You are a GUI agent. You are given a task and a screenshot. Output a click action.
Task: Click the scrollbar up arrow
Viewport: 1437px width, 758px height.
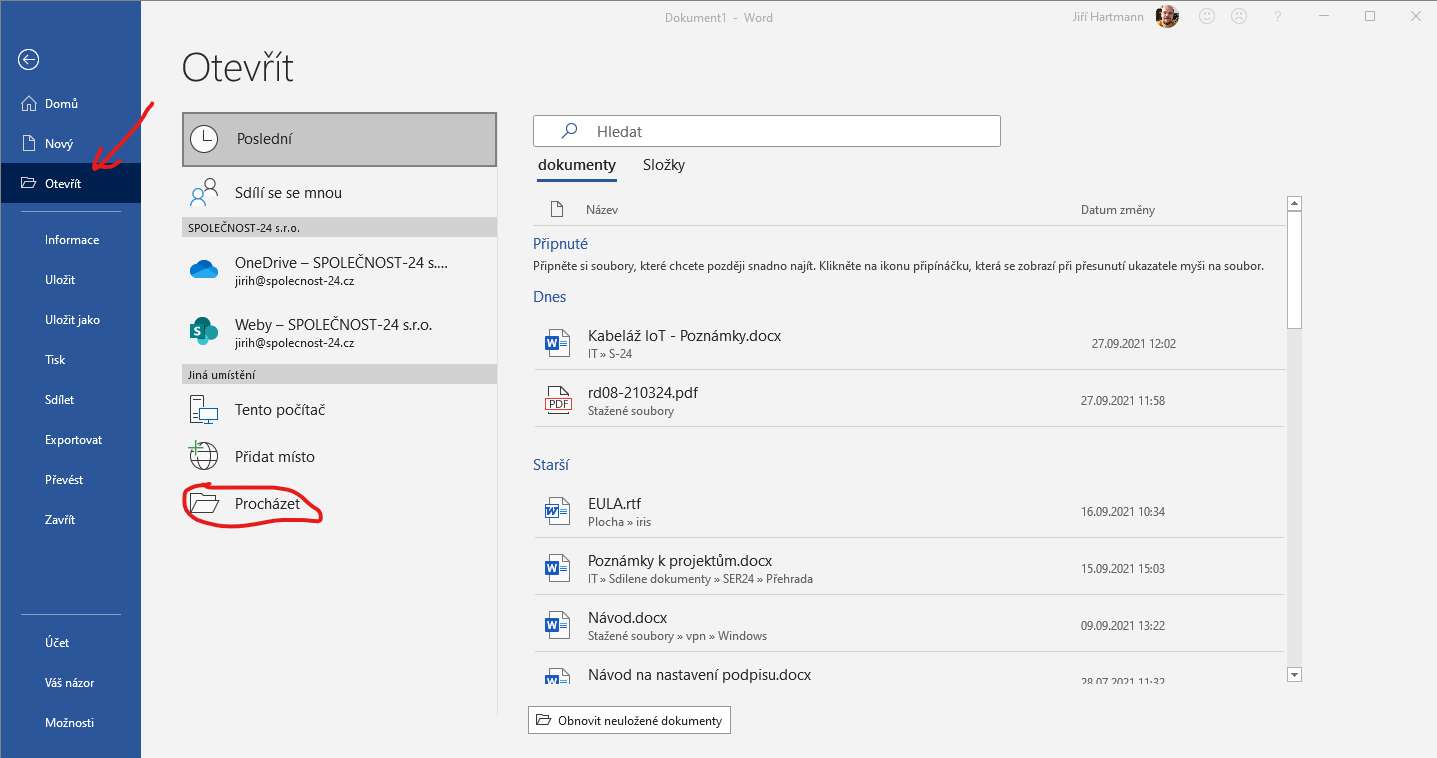click(x=1294, y=204)
